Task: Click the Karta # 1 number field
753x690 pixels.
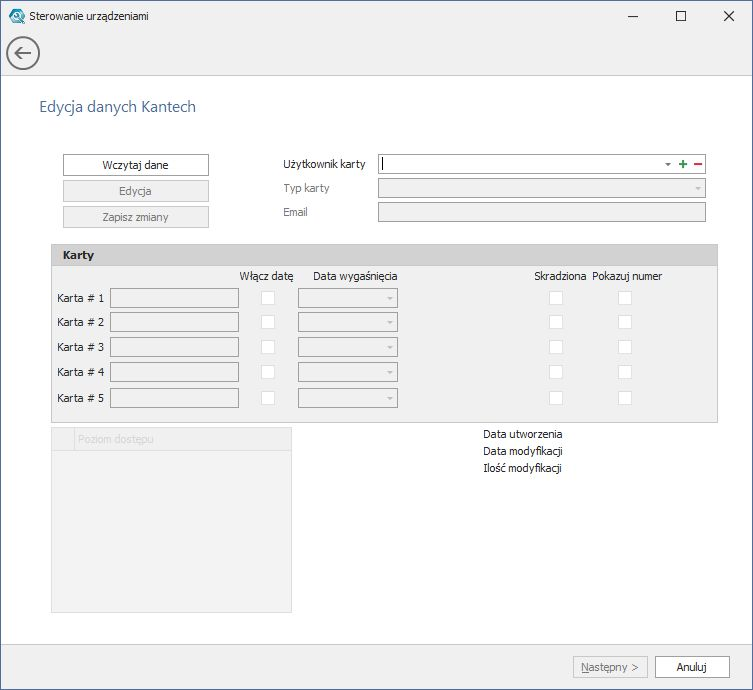Action: 174,298
